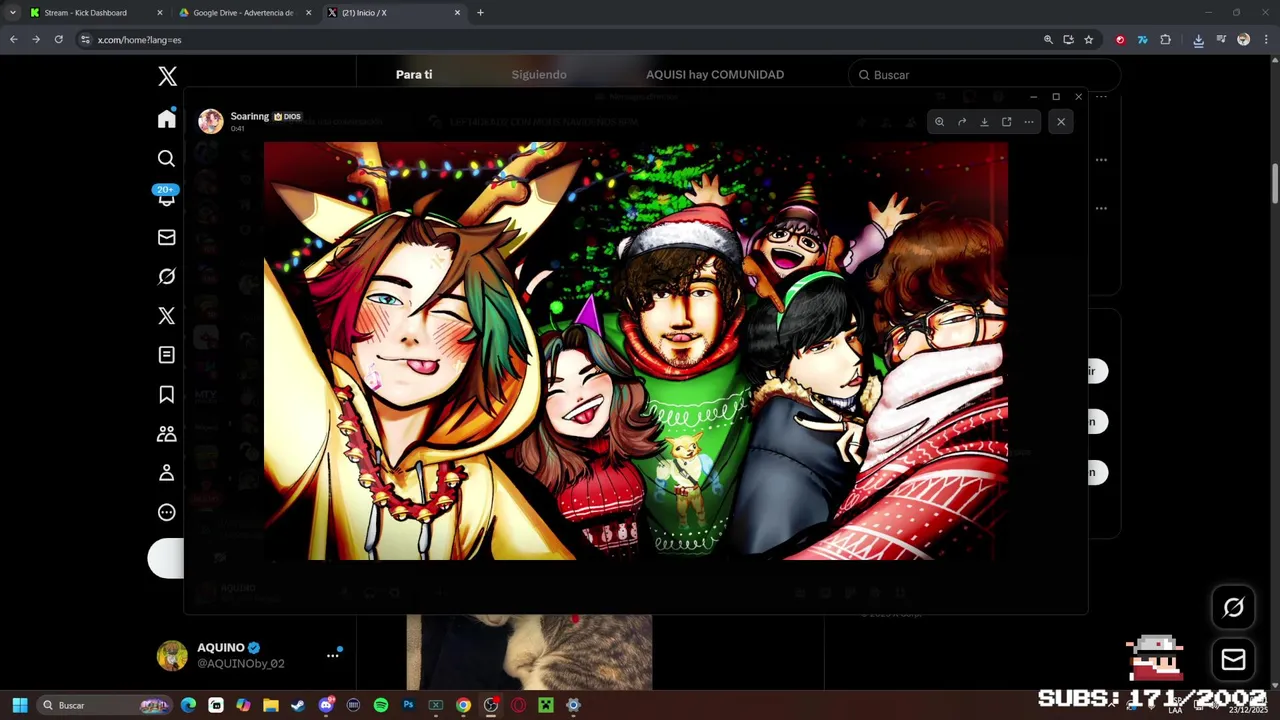The height and width of the screenshot is (720, 1280).
Task: Open Grok from the X sidebar
Action: [167, 276]
